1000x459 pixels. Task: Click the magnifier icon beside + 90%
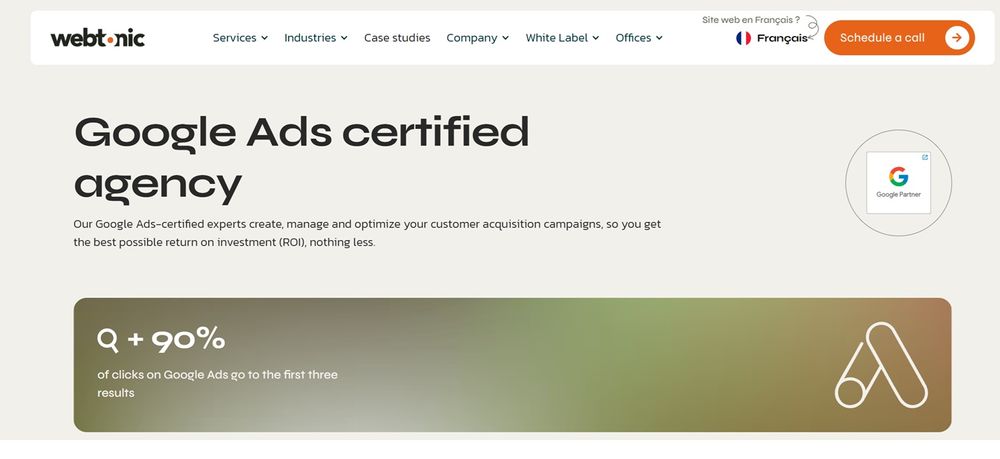coord(107,341)
